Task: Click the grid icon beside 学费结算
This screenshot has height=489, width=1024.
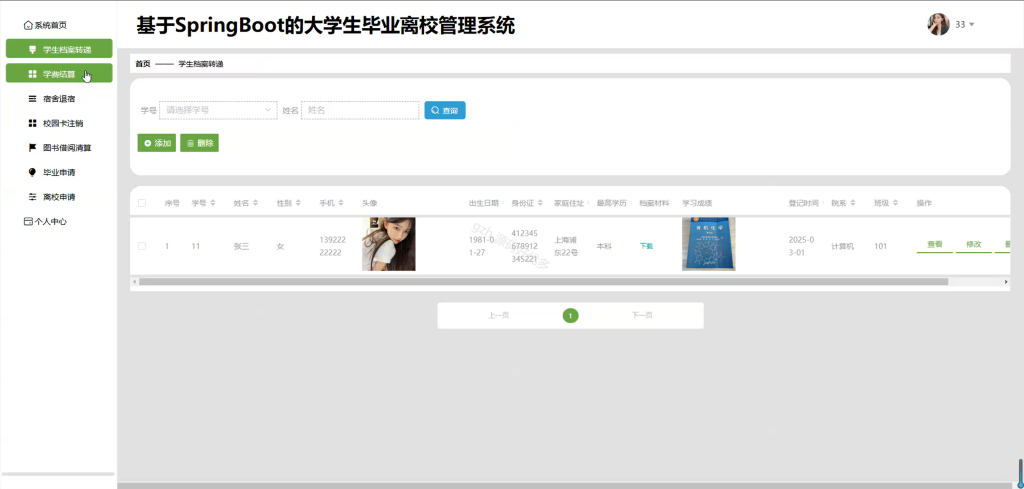Action: [32, 74]
